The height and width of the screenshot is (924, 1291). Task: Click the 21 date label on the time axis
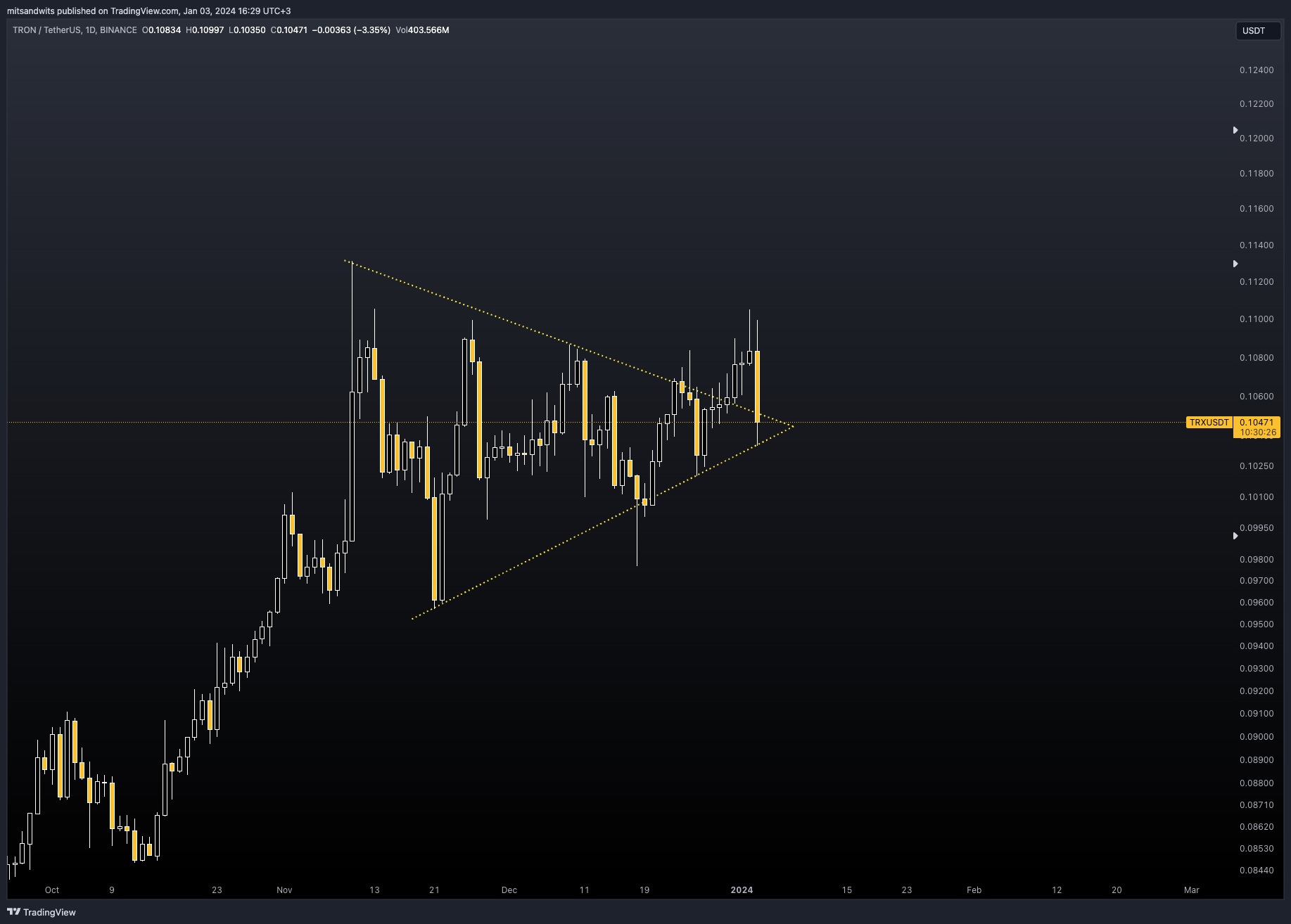pos(434,890)
